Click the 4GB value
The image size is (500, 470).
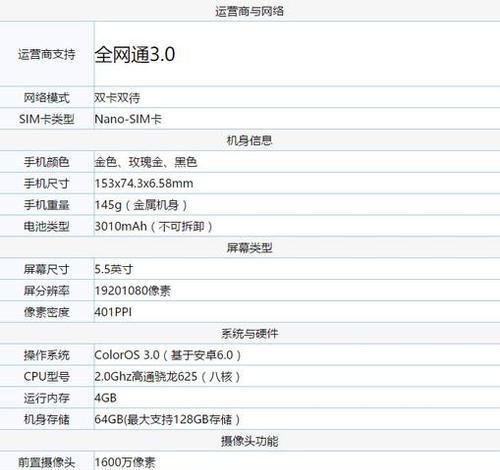point(105,398)
